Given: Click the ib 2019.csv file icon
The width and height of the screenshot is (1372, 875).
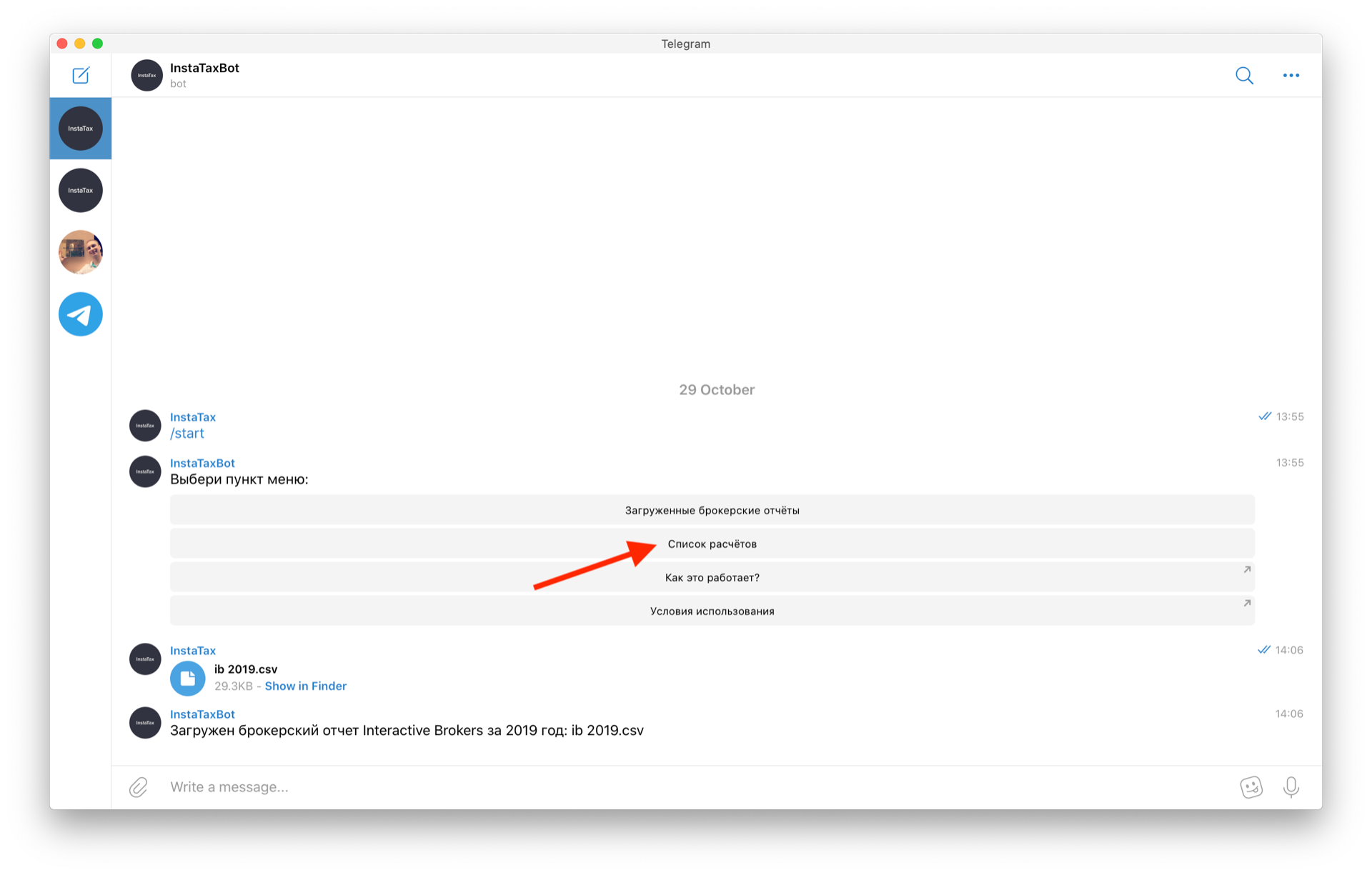Looking at the screenshot, I should [188, 678].
